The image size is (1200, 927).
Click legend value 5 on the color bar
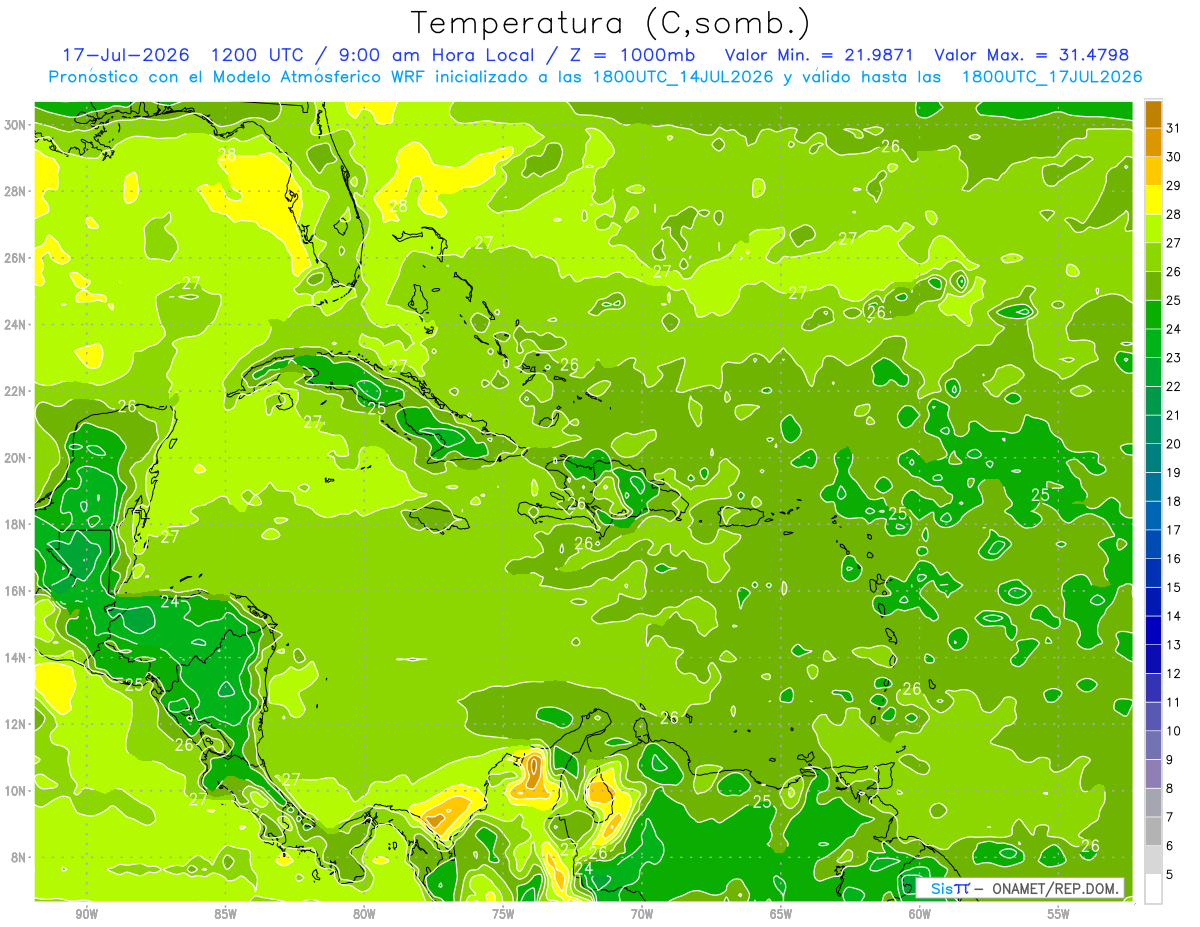[x=1169, y=874]
